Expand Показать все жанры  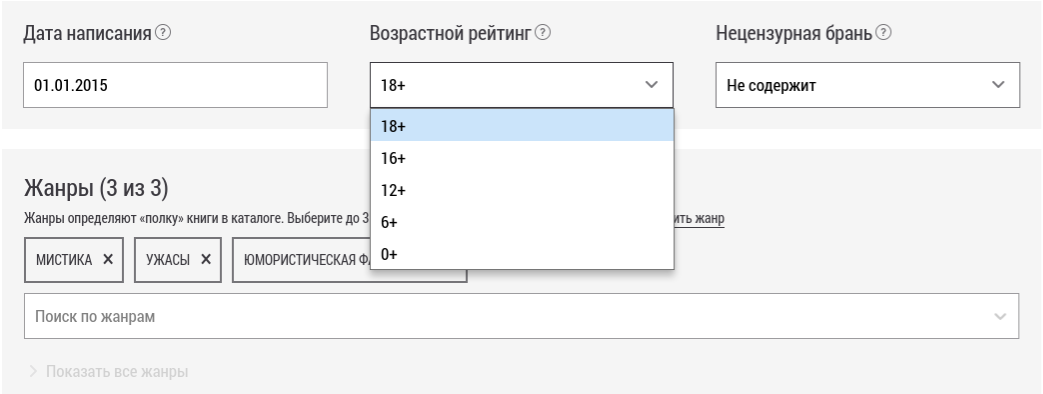(x=109, y=371)
